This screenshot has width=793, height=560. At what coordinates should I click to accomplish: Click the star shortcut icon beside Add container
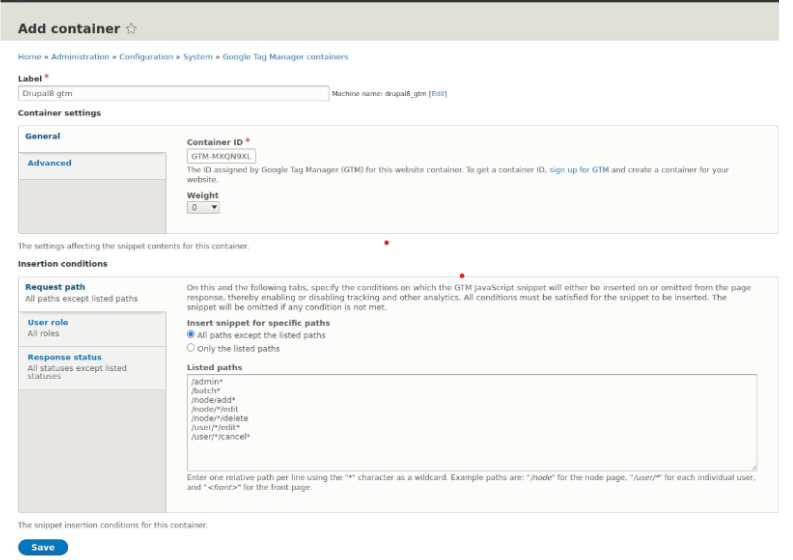(x=131, y=29)
